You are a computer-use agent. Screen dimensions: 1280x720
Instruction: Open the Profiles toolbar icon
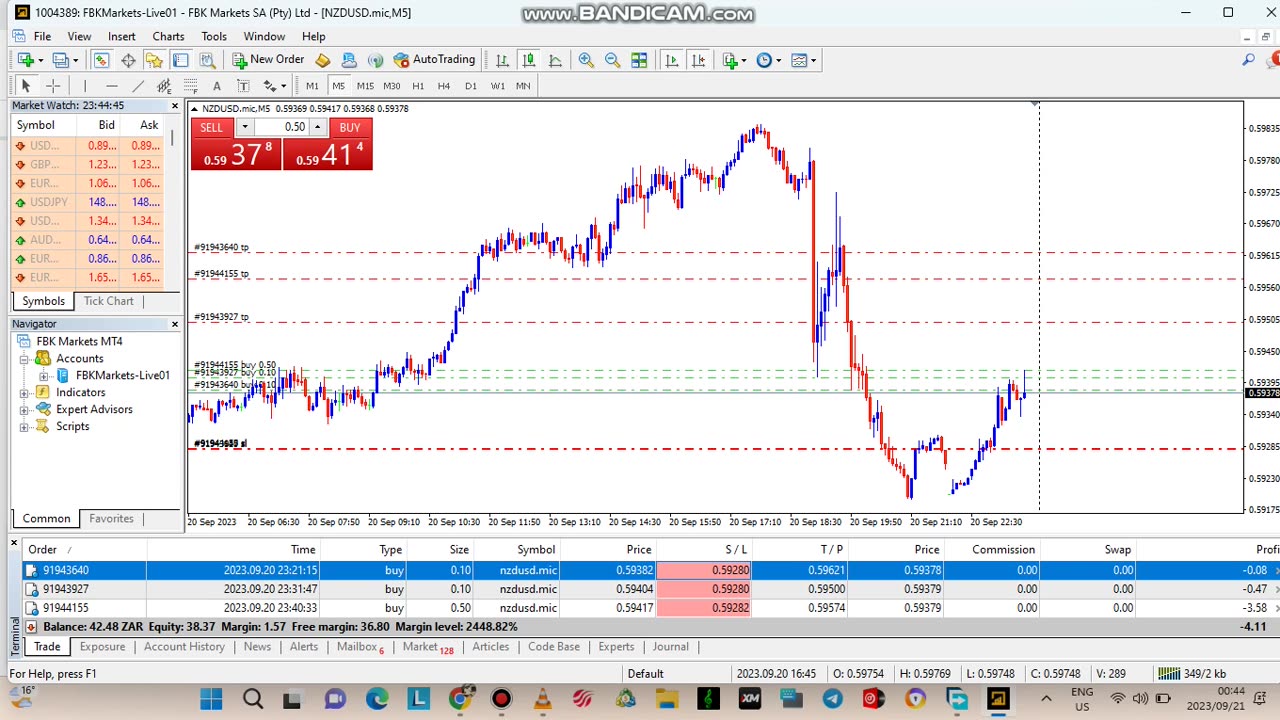point(60,60)
